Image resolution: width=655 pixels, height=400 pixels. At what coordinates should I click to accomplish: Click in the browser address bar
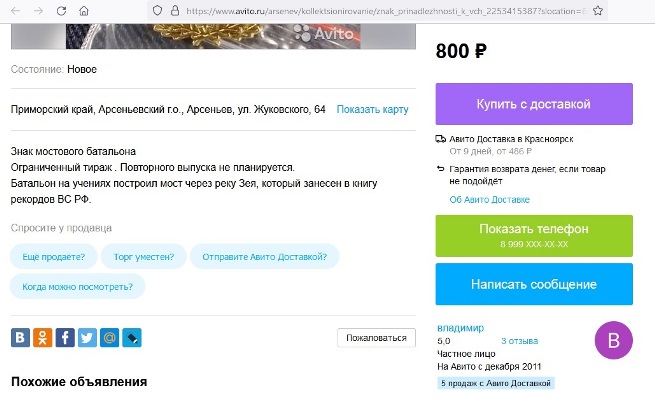(380, 10)
